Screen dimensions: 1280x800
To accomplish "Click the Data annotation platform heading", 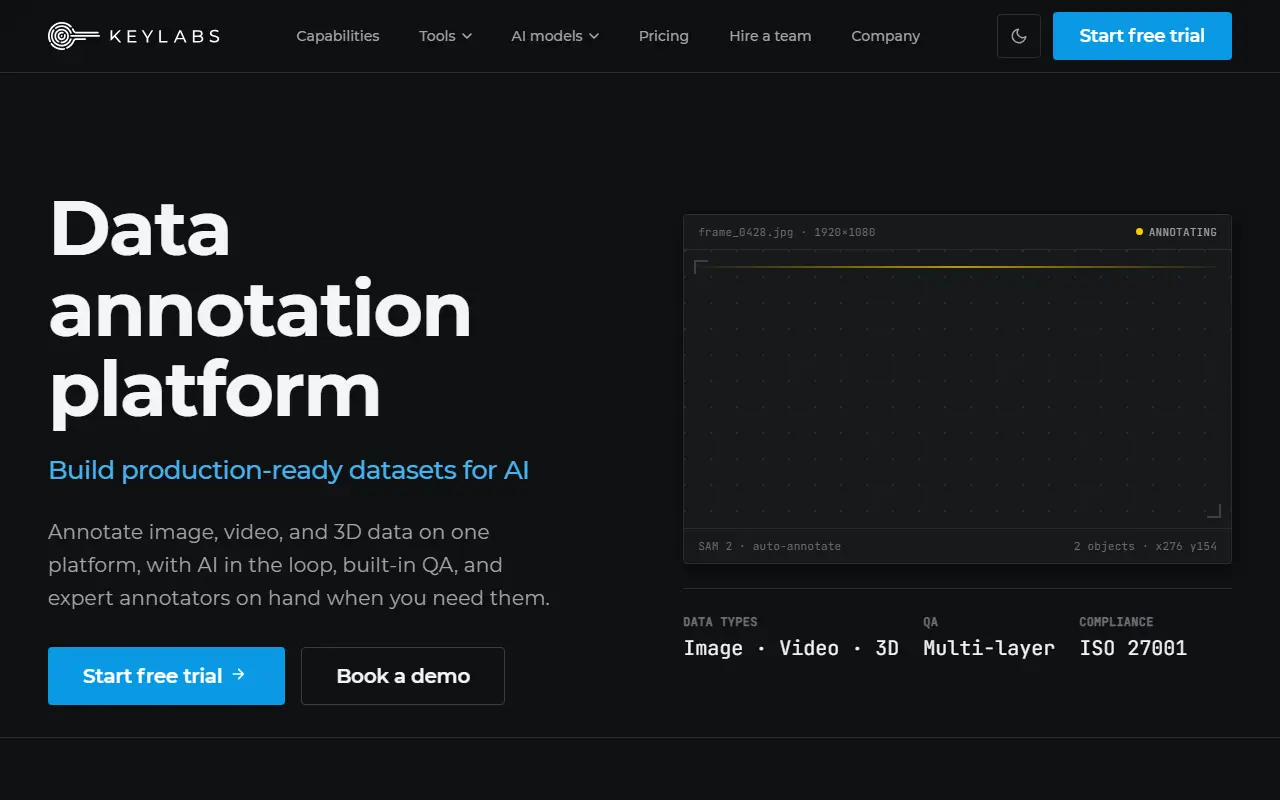I will [260, 309].
